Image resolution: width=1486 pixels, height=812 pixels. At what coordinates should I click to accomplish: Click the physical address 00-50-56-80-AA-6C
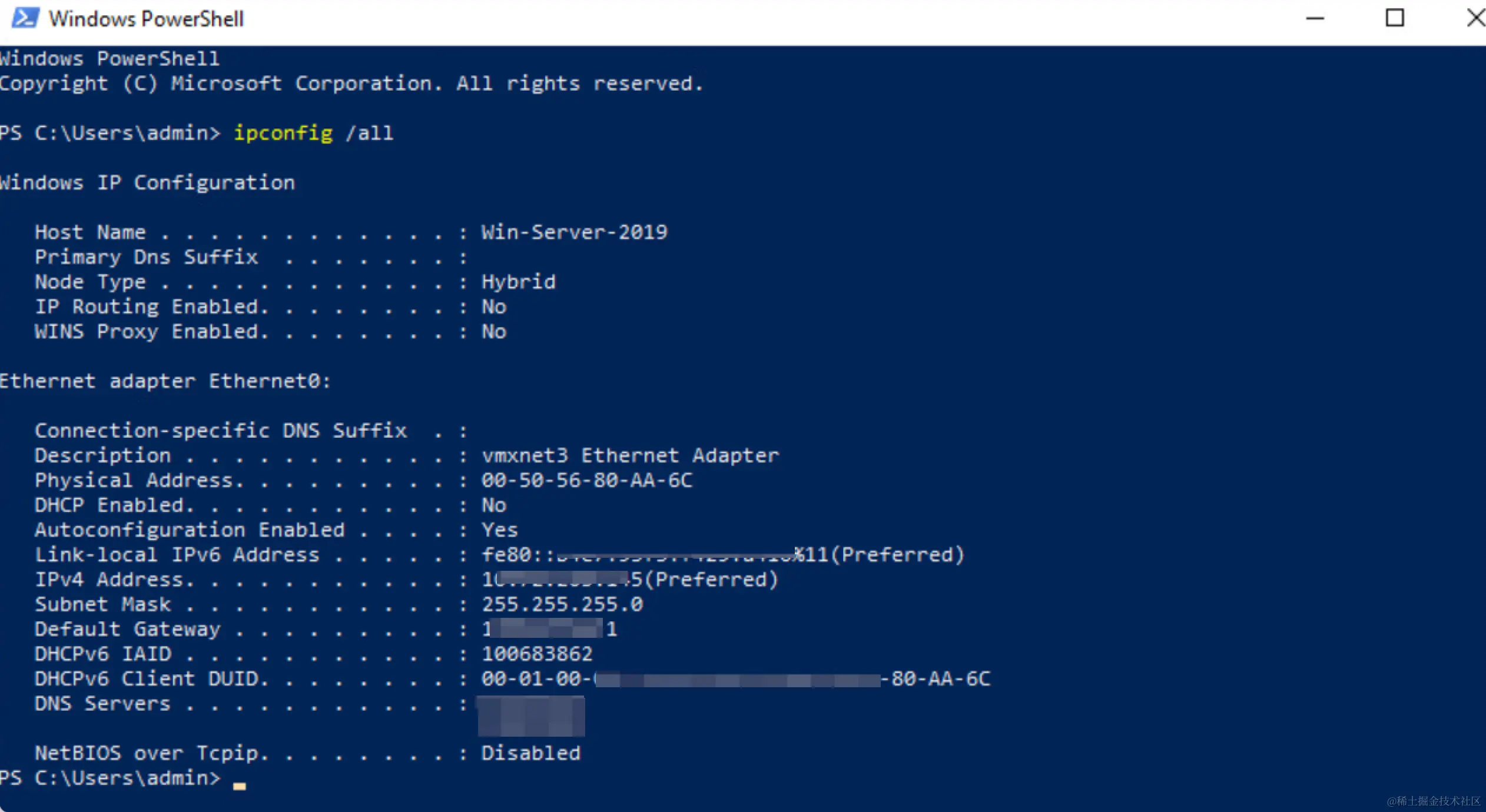point(586,480)
